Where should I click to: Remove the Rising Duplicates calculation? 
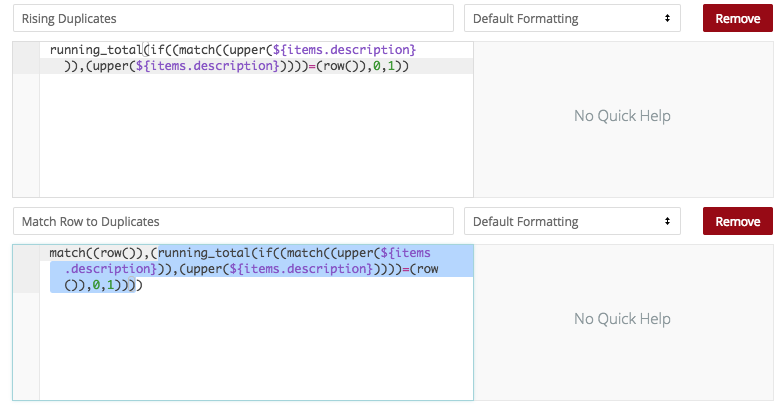738,18
